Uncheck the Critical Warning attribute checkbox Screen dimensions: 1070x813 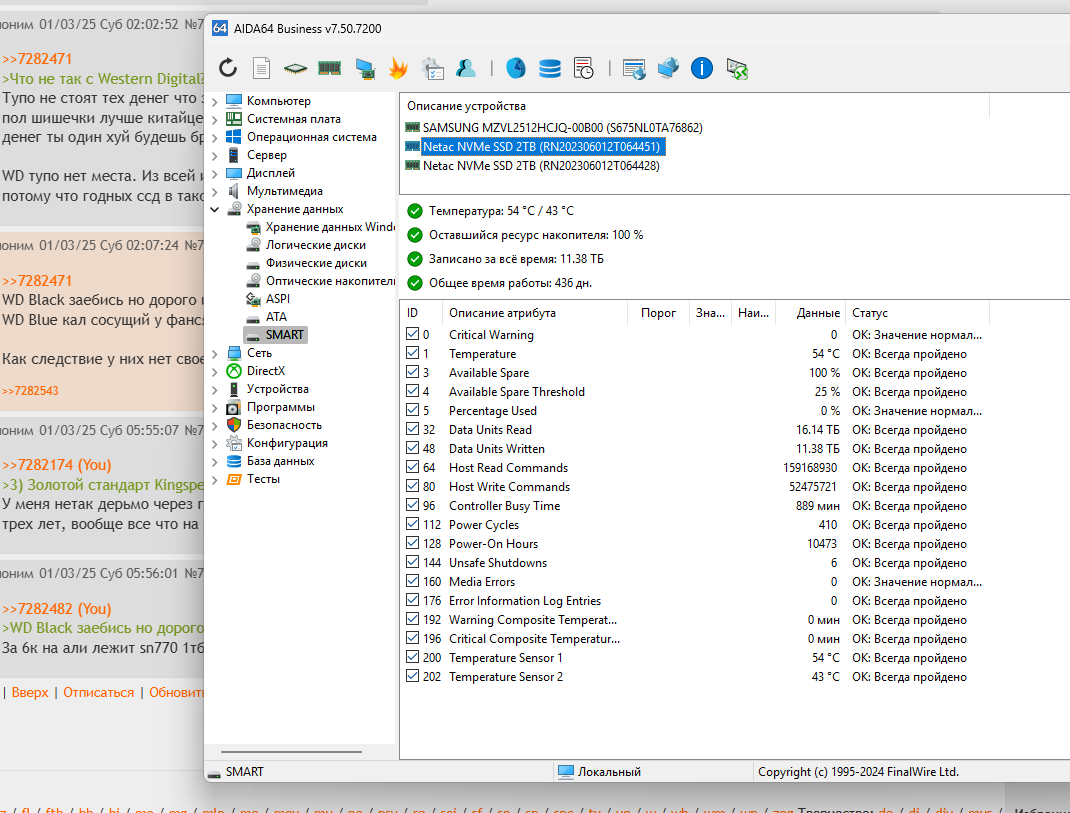[x=412, y=334]
